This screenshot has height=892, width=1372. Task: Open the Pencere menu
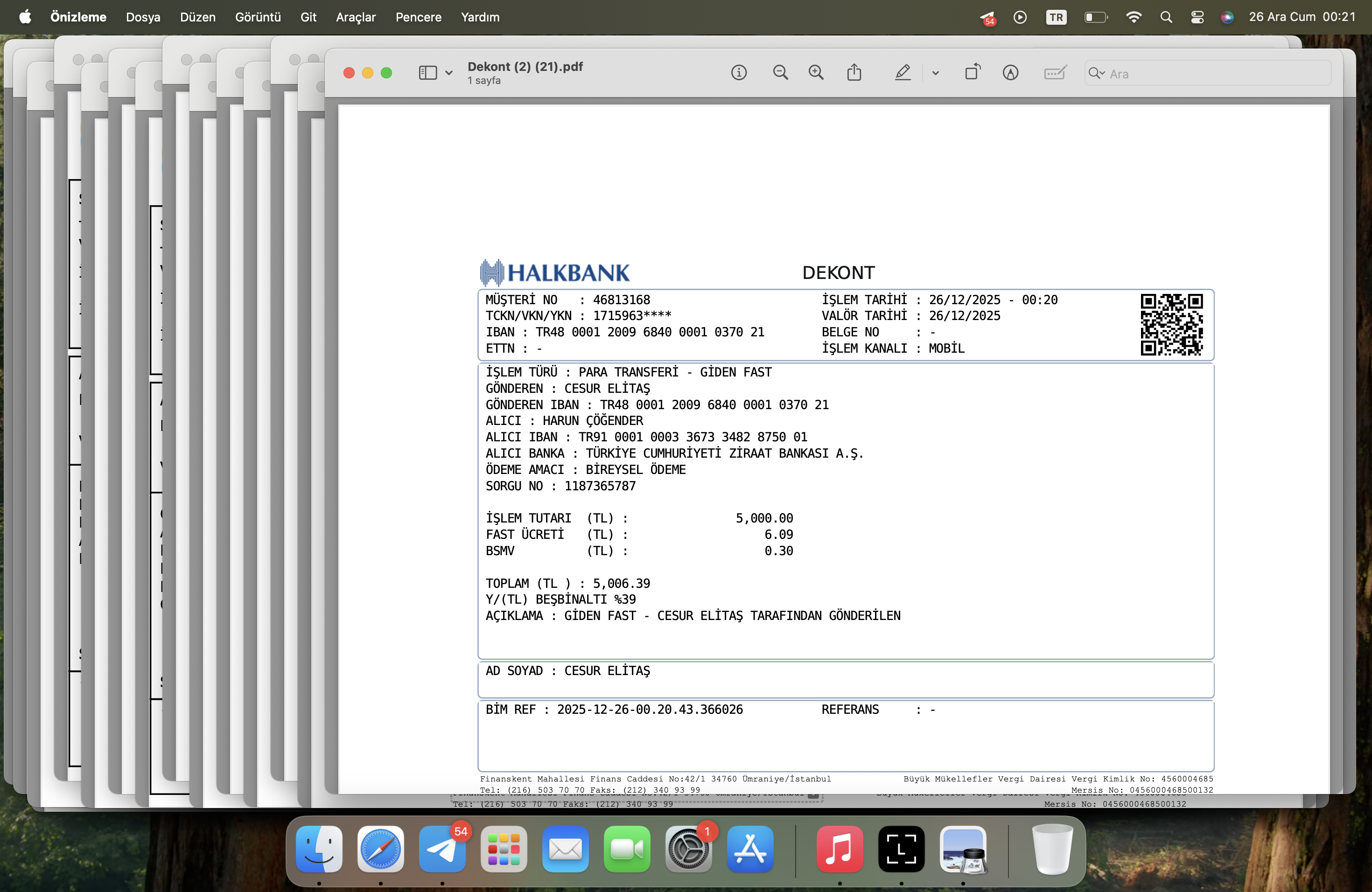(419, 17)
